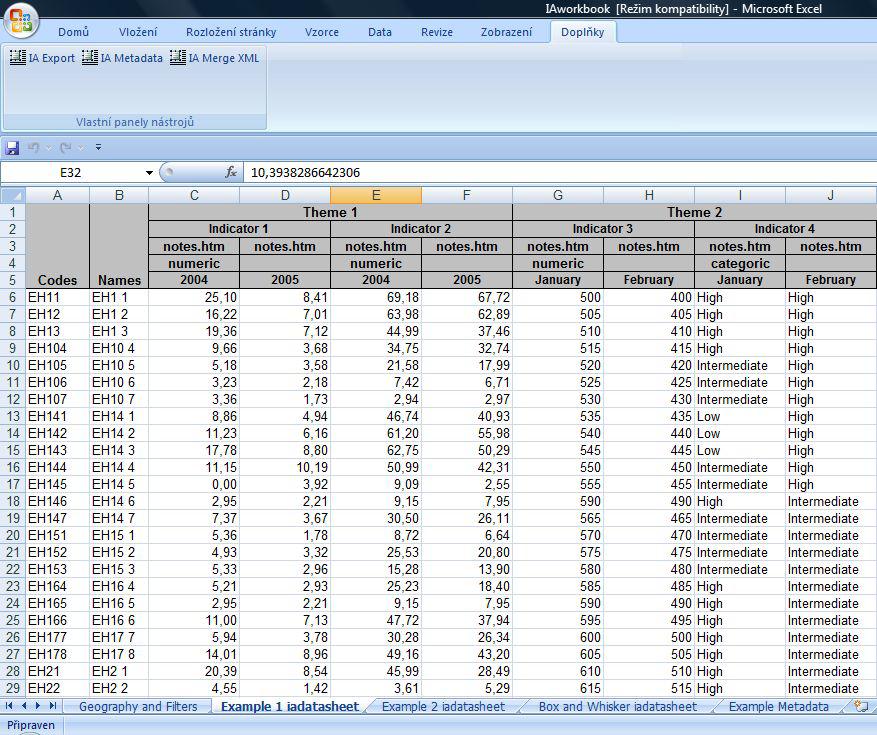Open the IA Metadata tool
This screenshot has width=877, height=735.
tap(122, 58)
